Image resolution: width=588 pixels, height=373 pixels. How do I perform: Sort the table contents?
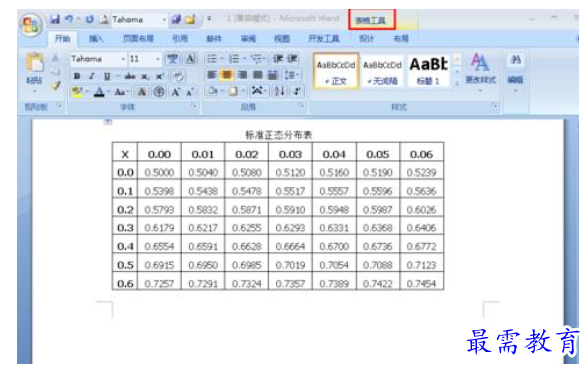coord(279,91)
